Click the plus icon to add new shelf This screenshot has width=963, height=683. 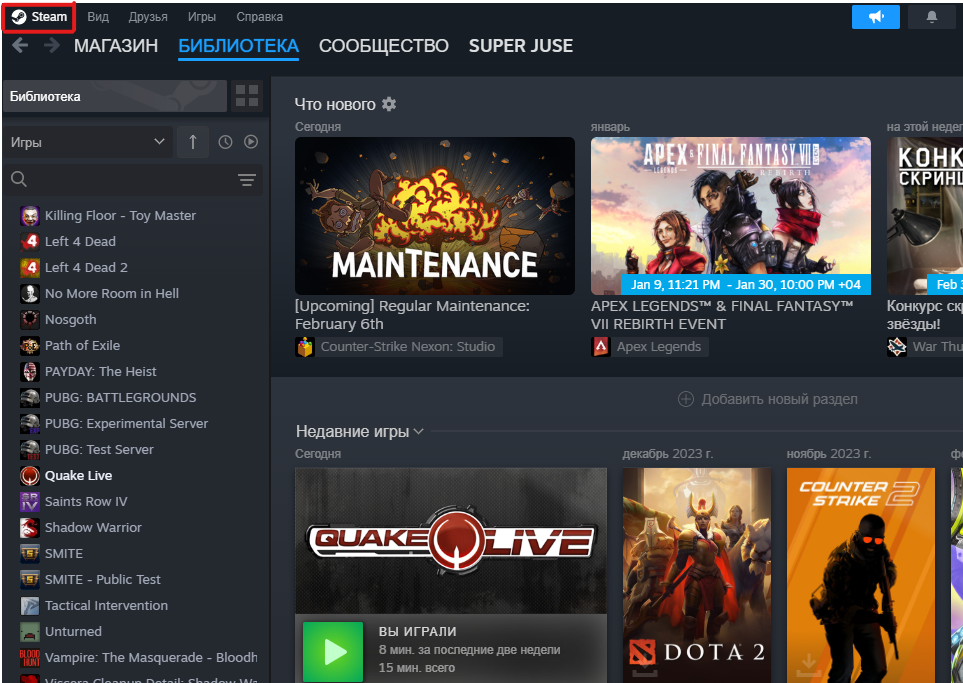coord(685,399)
